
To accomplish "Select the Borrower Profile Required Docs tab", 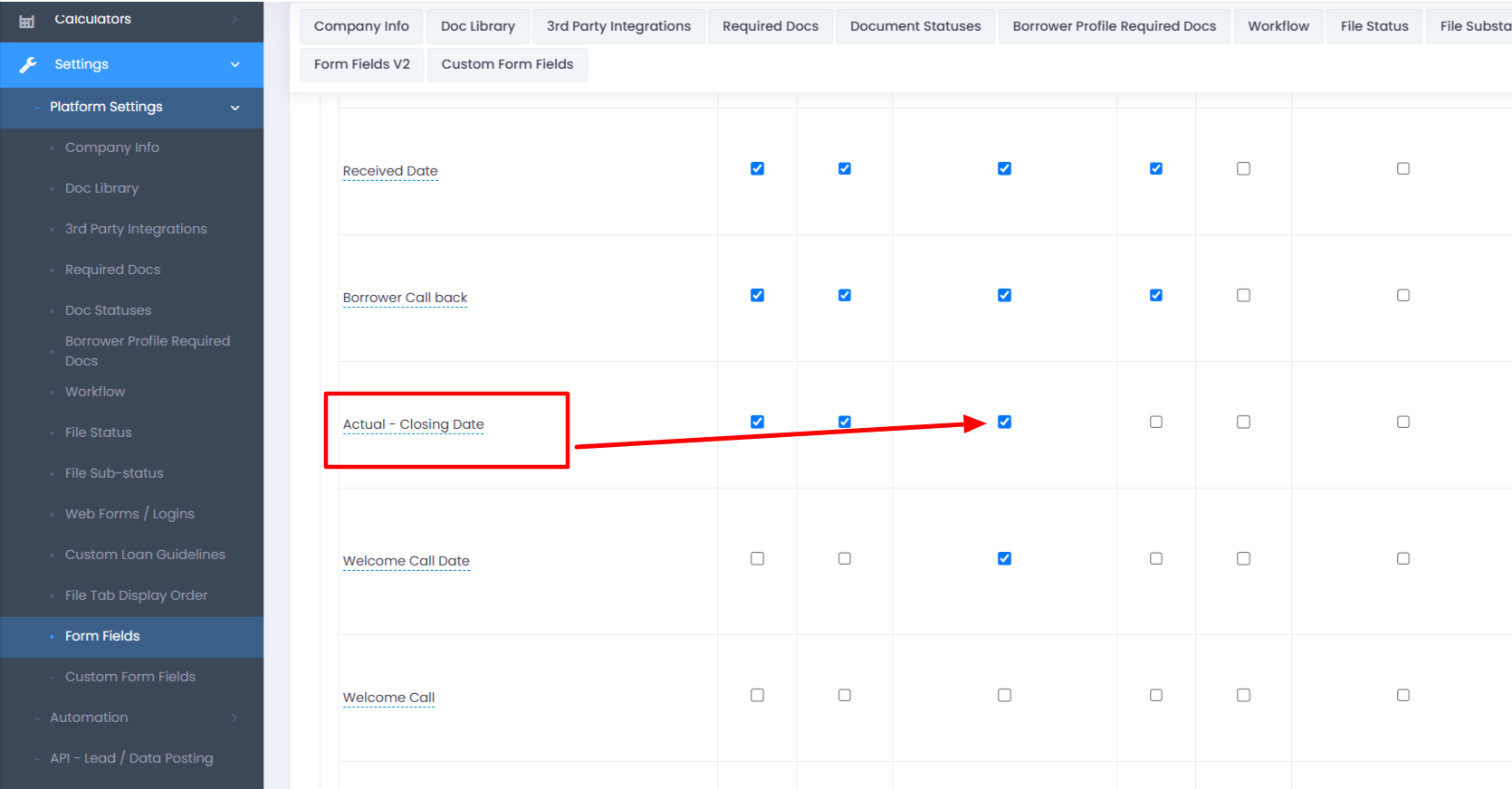I will pyautogui.click(x=1114, y=26).
